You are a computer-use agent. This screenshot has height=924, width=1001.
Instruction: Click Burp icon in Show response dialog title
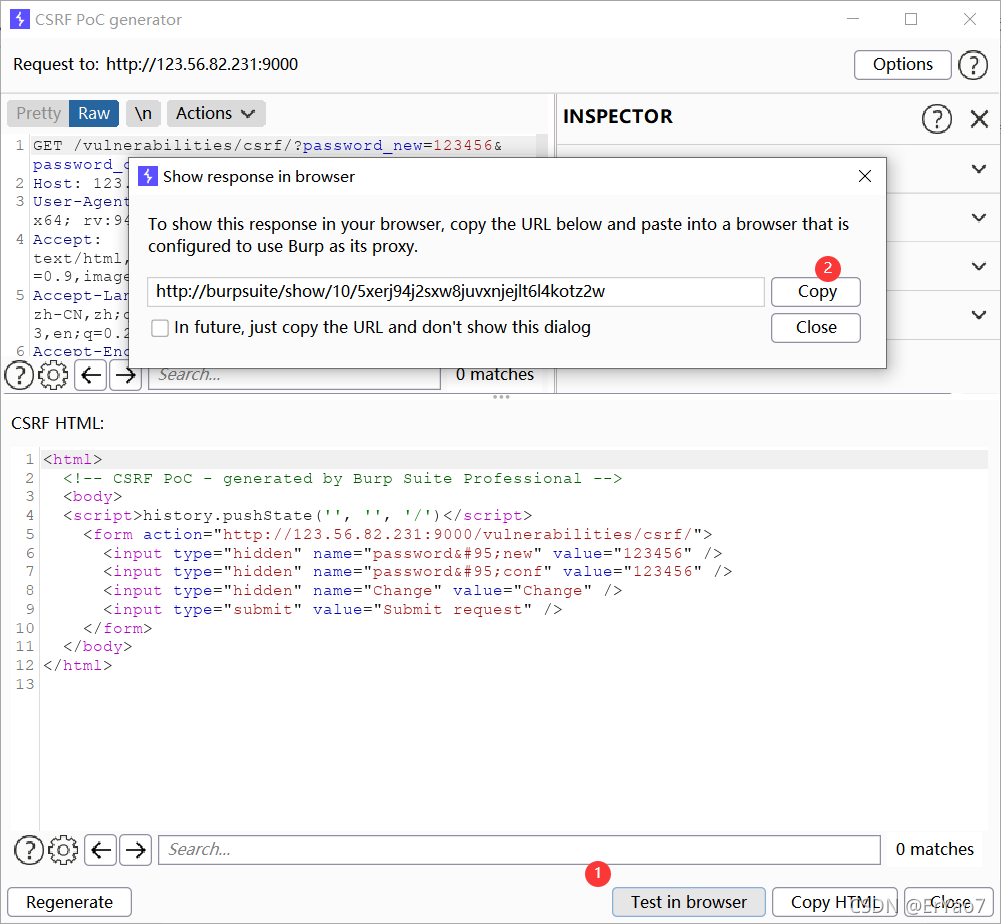[x=147, y=176]
